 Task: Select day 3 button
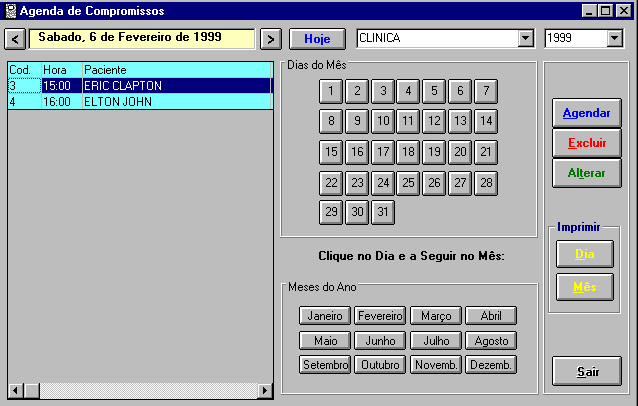point(383,91)
